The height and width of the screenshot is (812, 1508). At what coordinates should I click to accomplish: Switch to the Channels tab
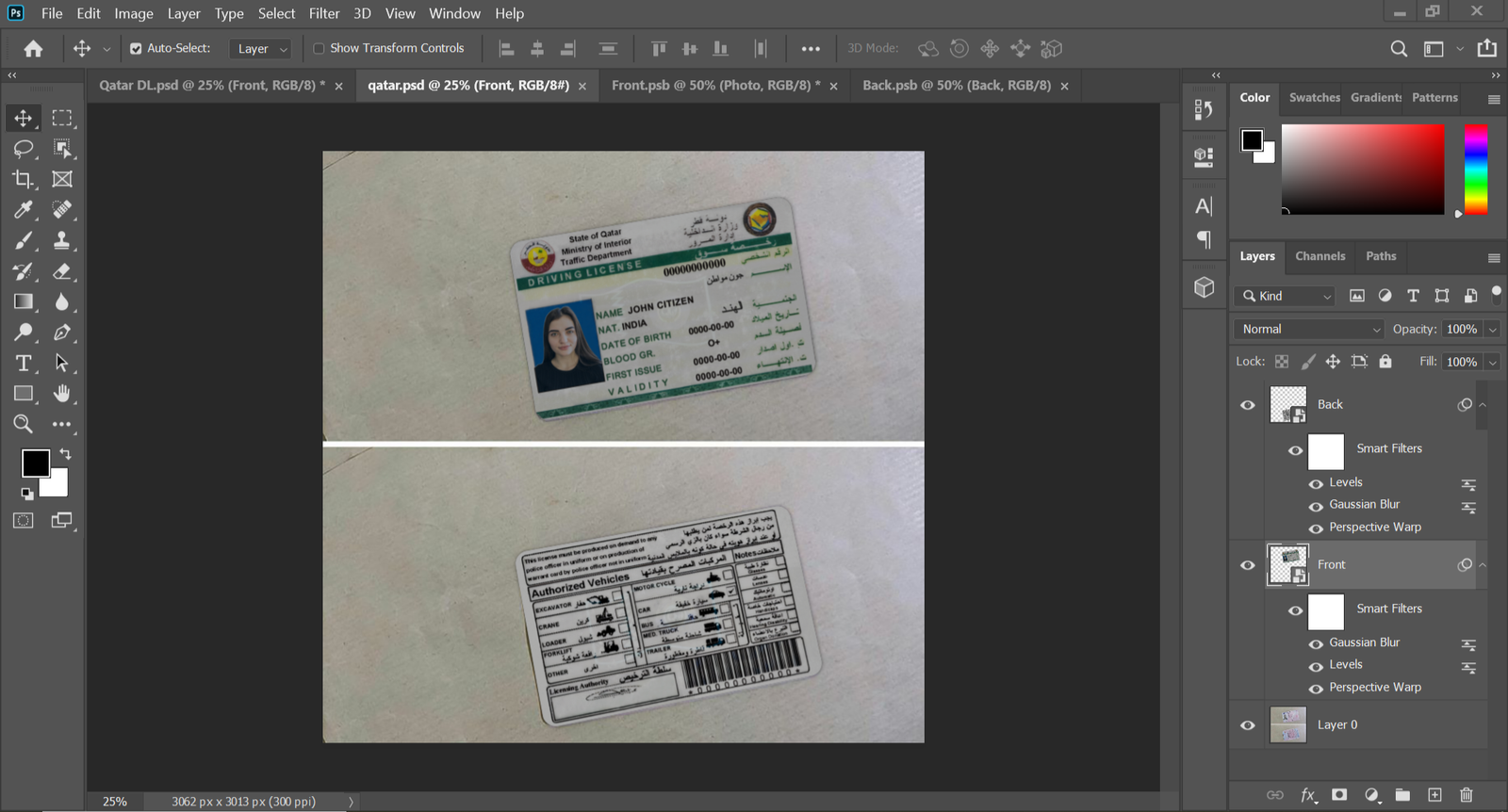tap(1319, 256)
